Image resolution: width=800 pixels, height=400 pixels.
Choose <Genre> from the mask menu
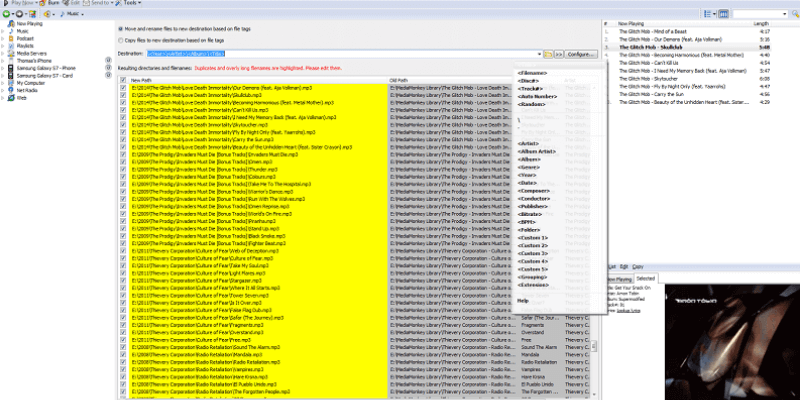[x=529, y=167]
